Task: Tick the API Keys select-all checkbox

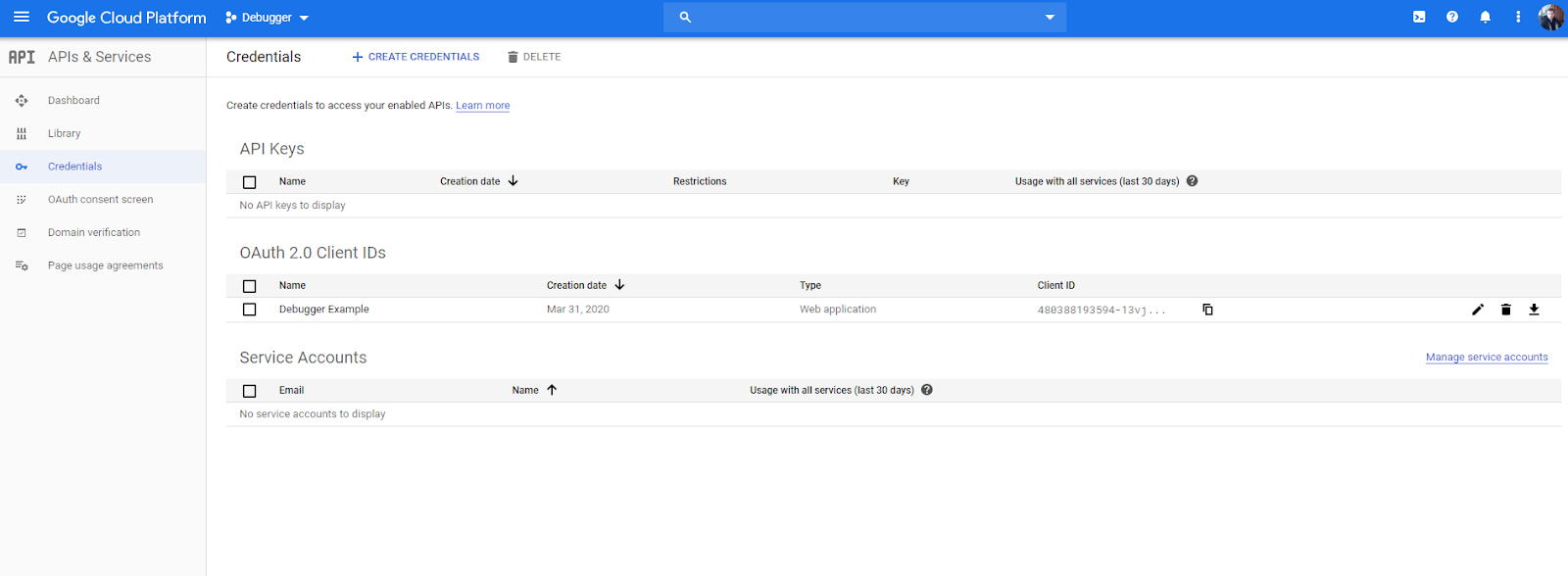Action: 249,182
